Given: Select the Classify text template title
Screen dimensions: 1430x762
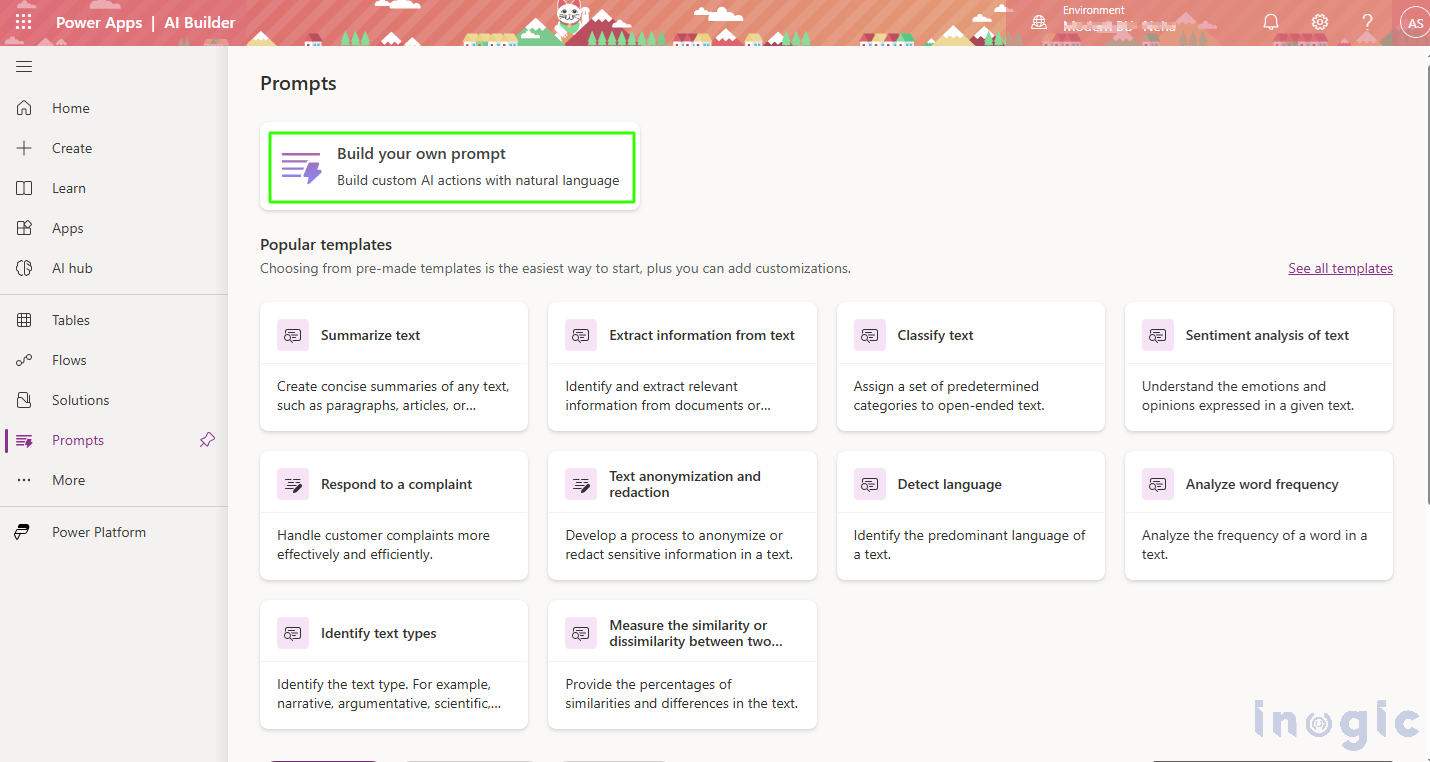Looking at the screenshot, I should (935, 335).
